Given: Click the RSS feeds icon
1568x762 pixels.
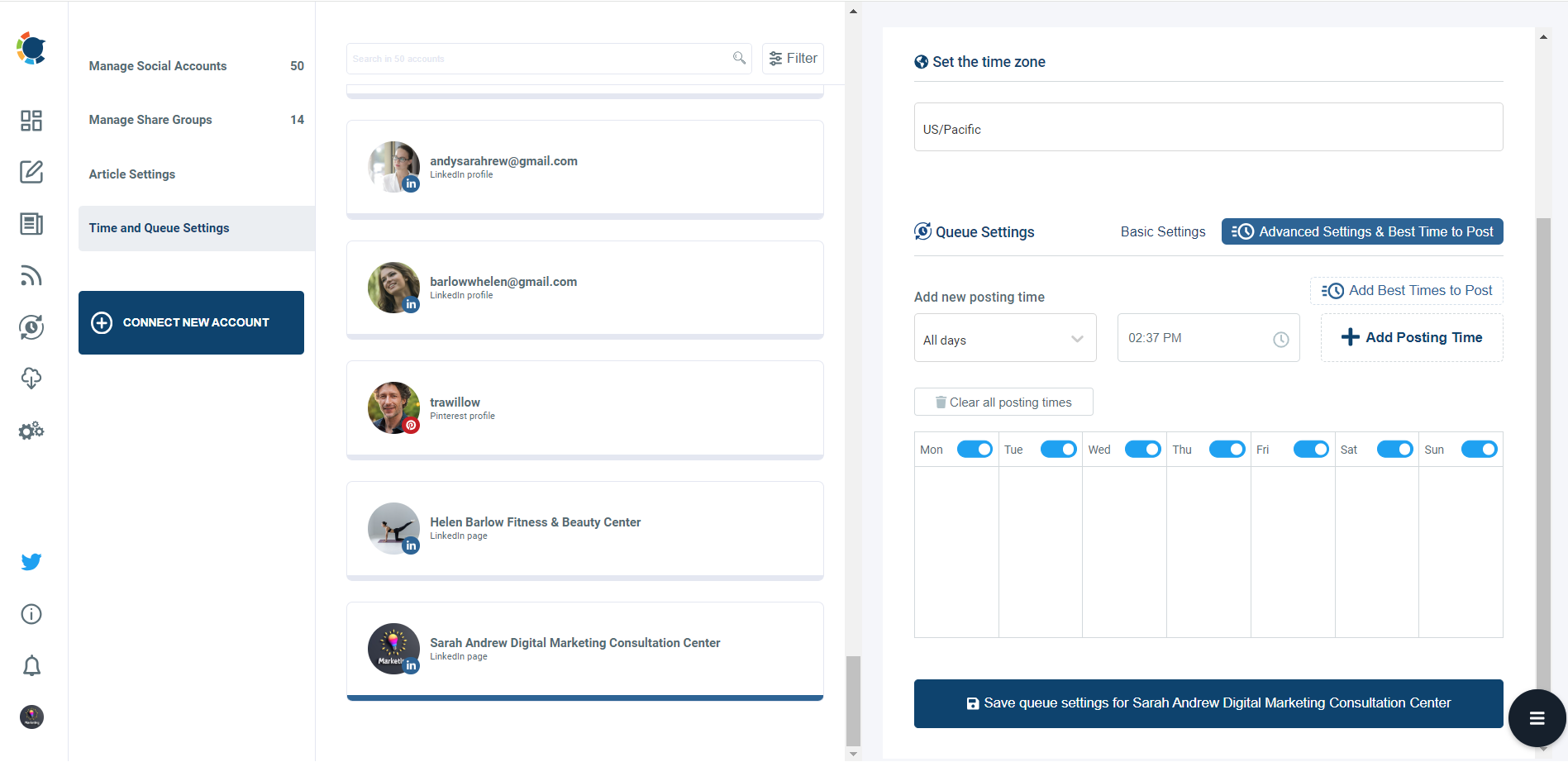Looking at the screenshot, I should coord(31,275).
